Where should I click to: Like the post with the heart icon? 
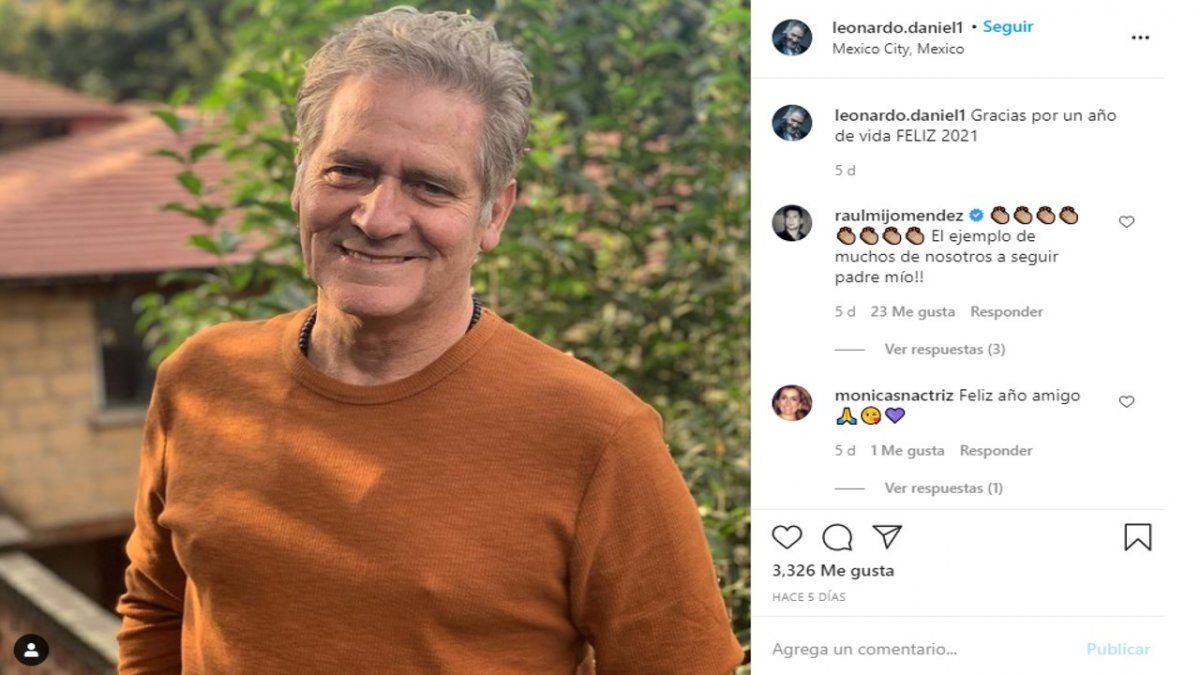[787, 538]
